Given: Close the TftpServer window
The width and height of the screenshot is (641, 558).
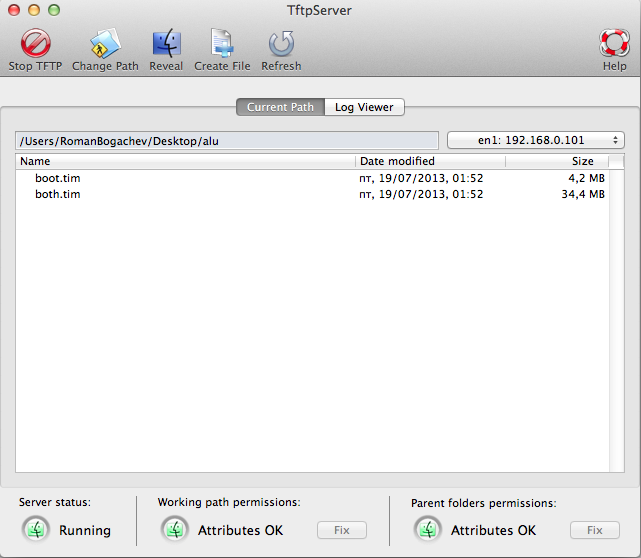Looking at the screenshot, I should pyautogui.click(x=14, y=10).
